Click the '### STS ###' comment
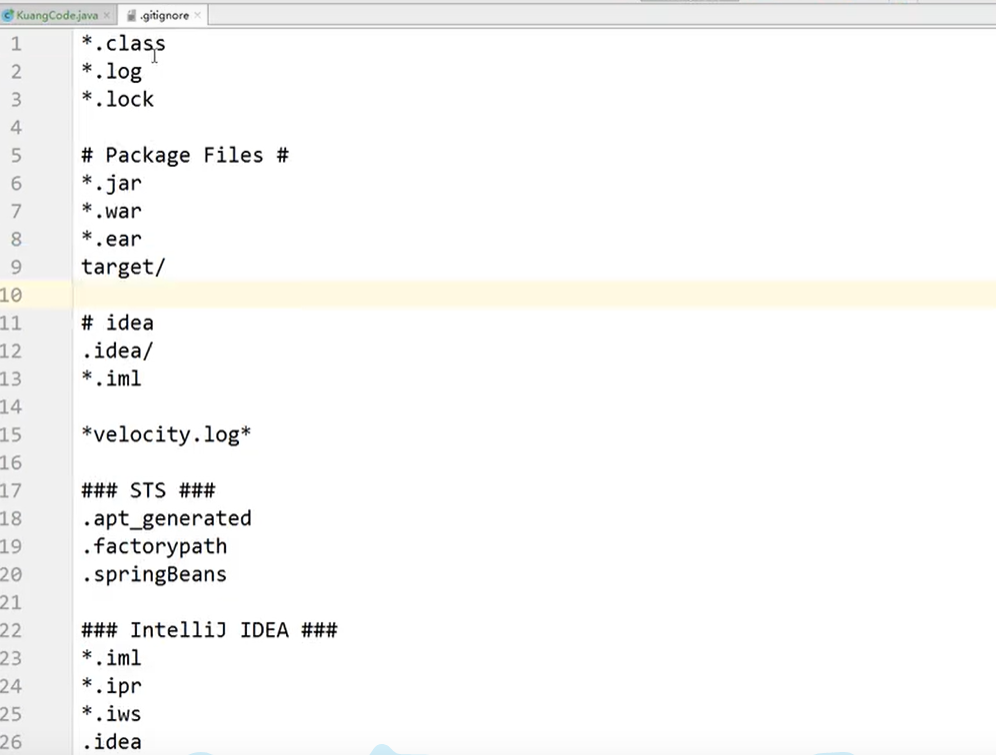 point(149,490)
